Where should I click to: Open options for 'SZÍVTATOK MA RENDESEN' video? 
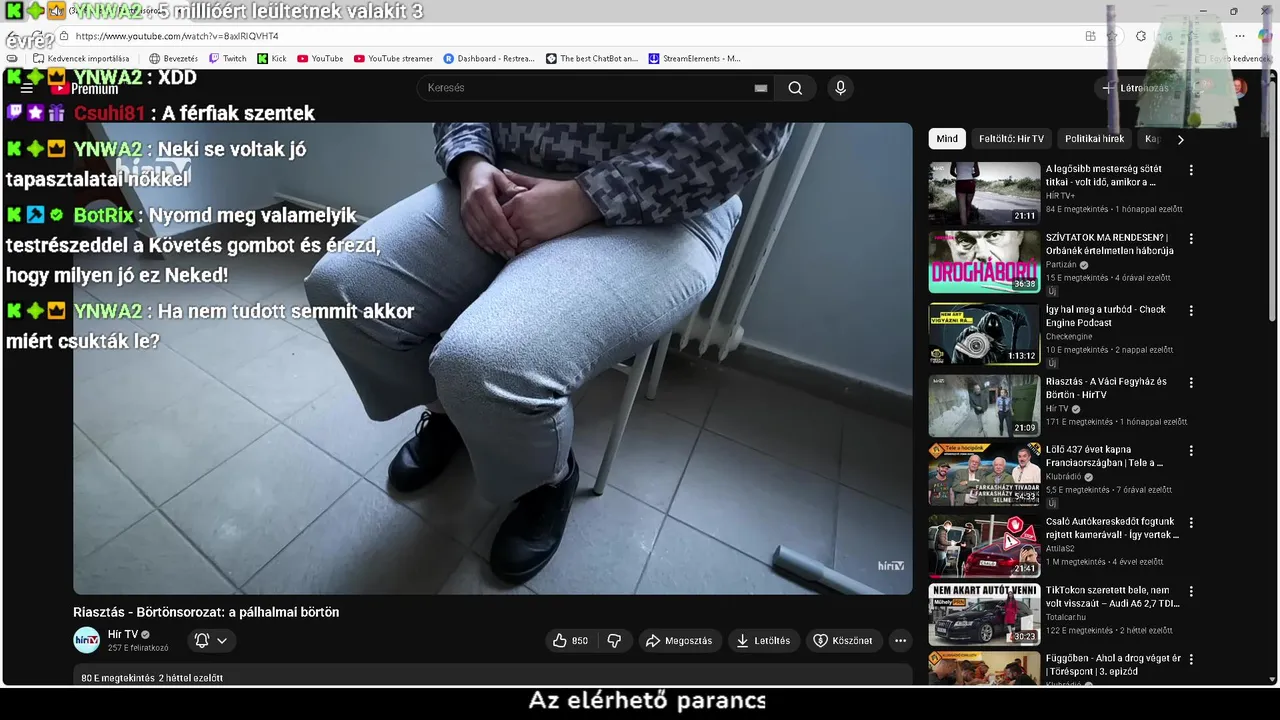[x=1191, y=239]
